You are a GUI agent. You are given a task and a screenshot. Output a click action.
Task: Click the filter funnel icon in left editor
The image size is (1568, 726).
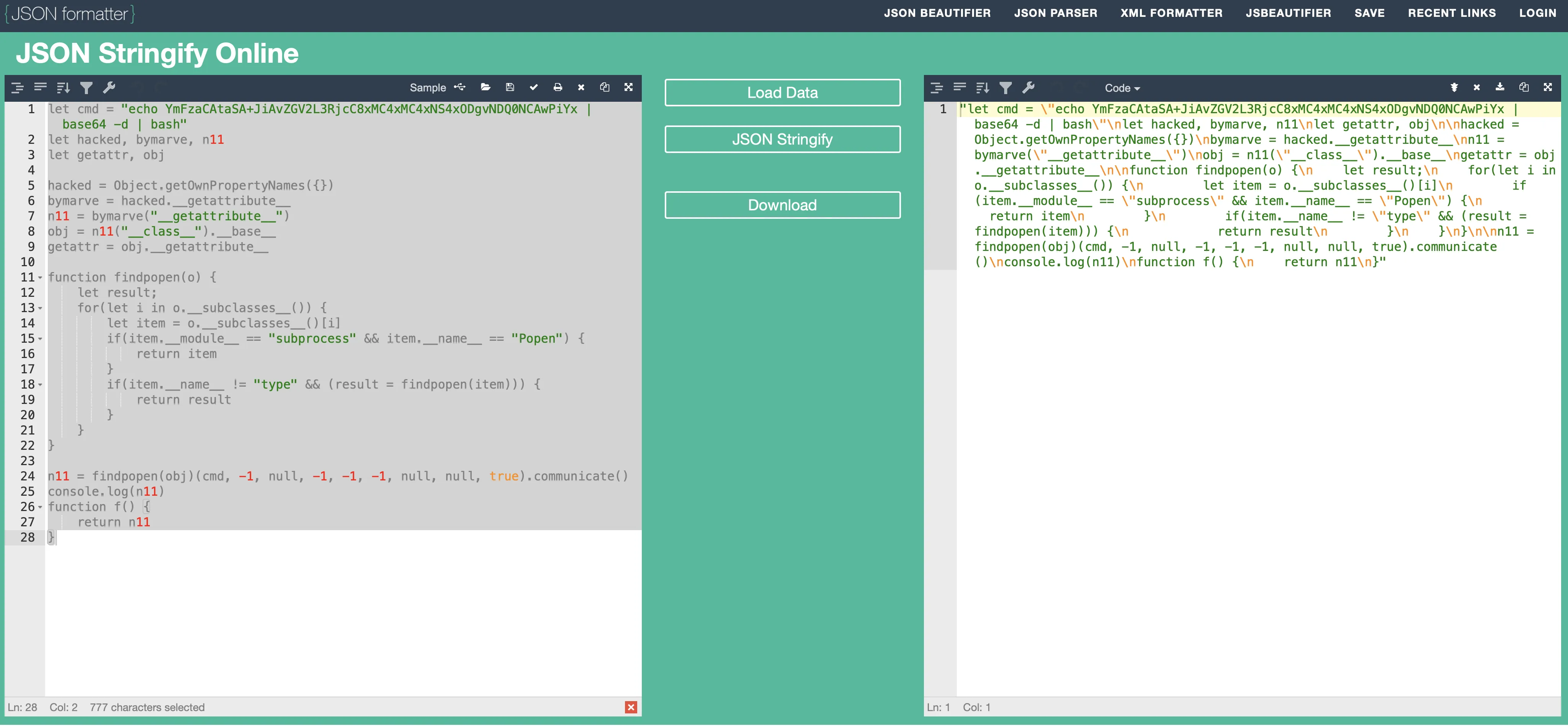86,88
